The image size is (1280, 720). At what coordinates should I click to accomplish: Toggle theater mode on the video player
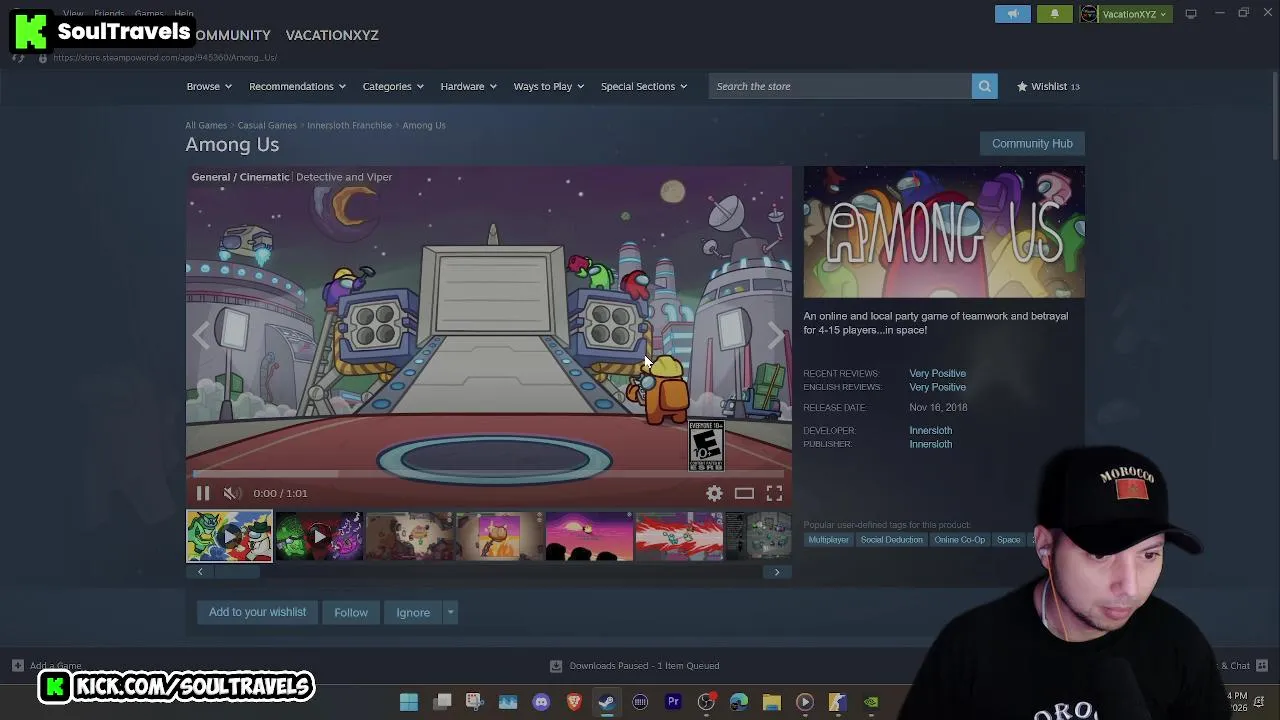[x=744, y=493]
